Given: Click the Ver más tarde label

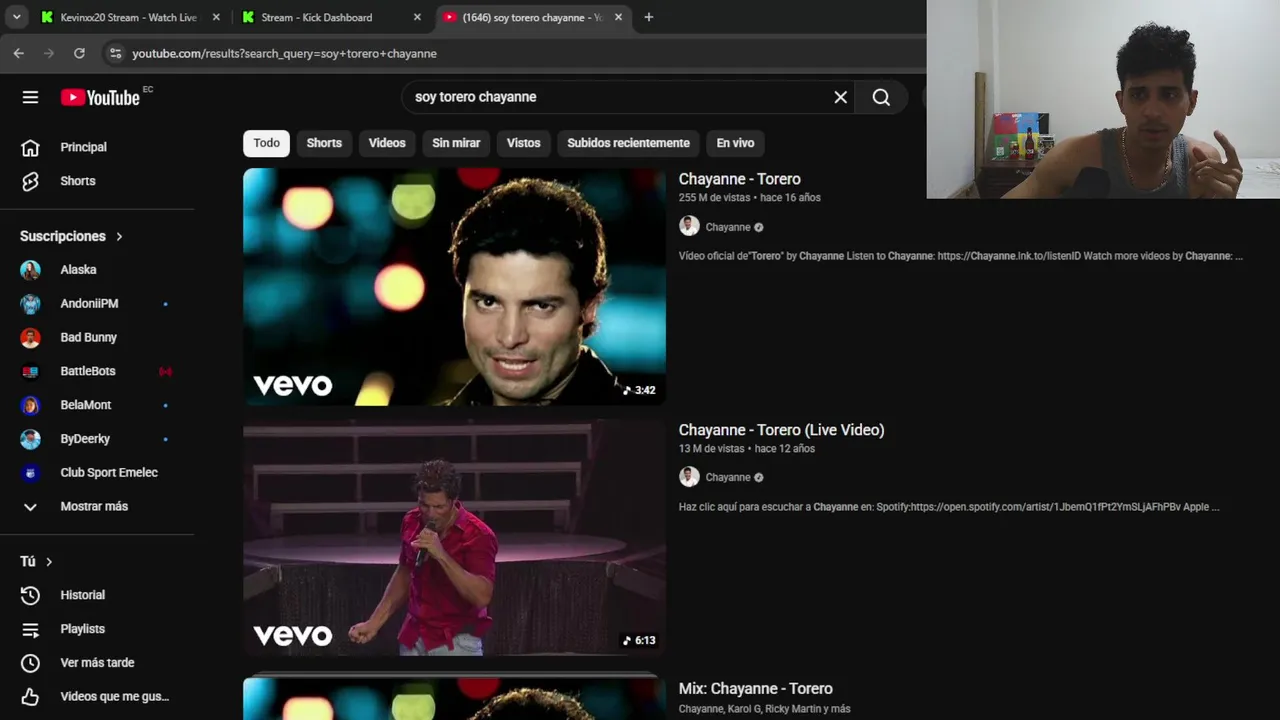Looking at the screenshot, I should (x=97, y=663).
